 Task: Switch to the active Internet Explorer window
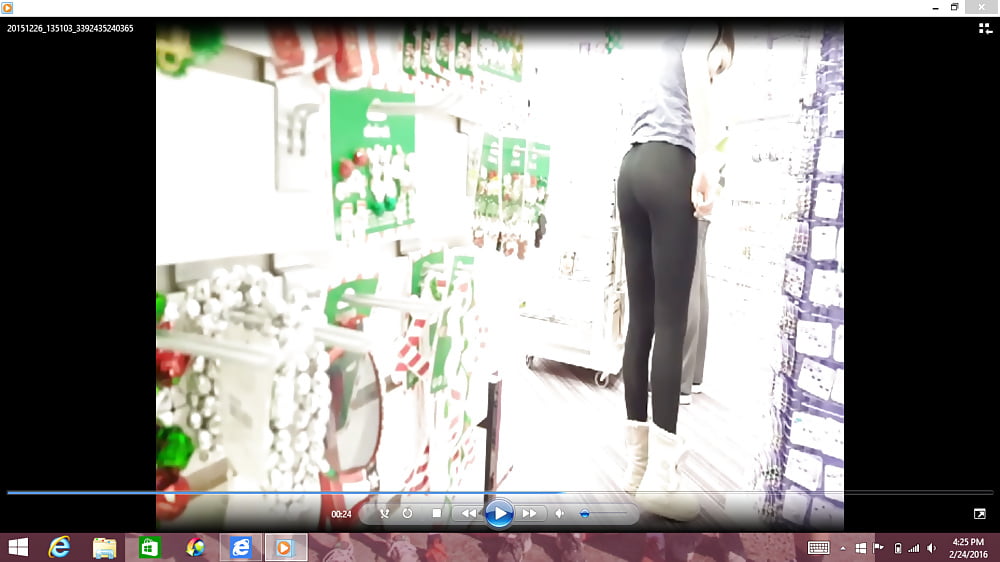tap(241, 547)
